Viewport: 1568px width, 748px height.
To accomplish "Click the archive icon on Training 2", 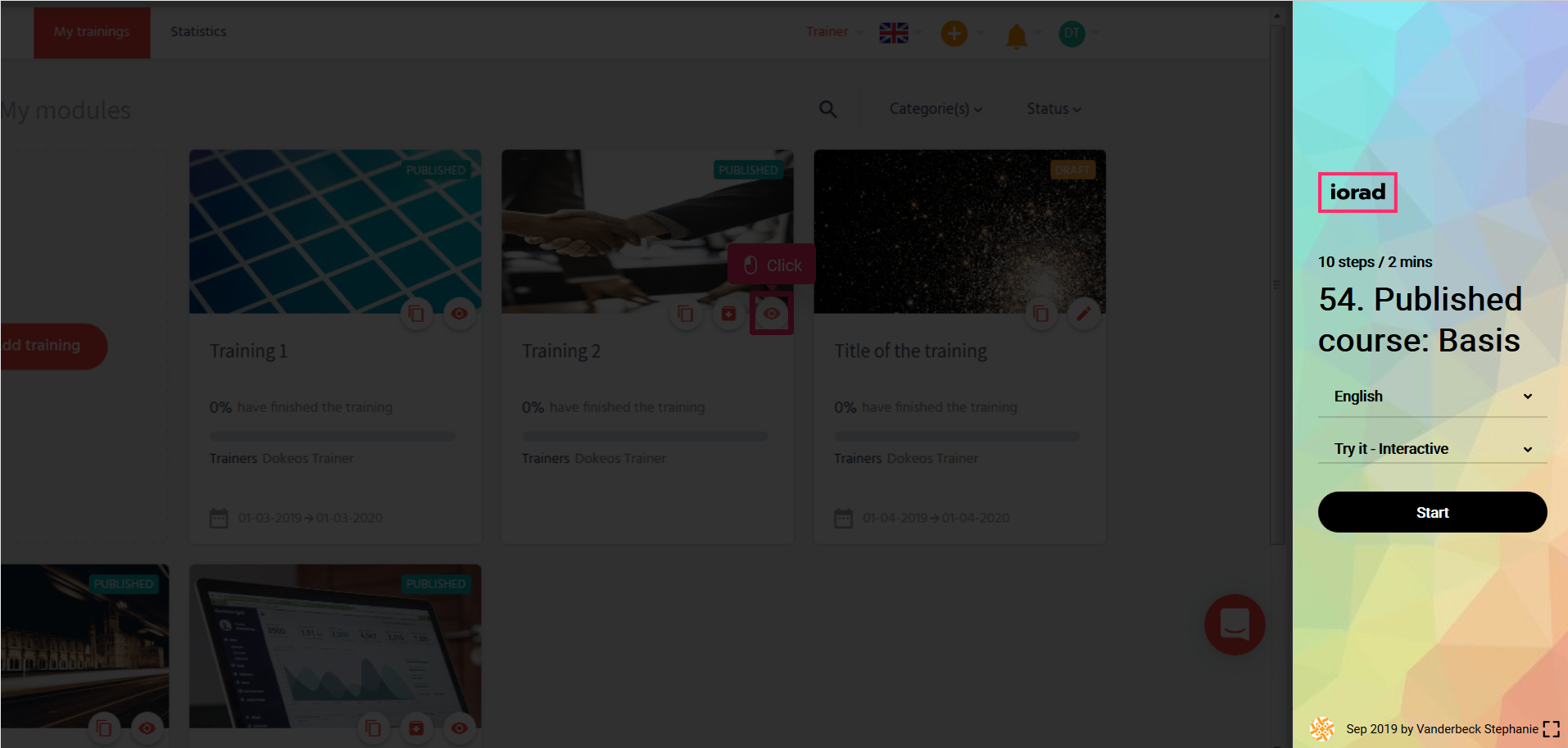I will pyautogui.click(x=728, y=314).
